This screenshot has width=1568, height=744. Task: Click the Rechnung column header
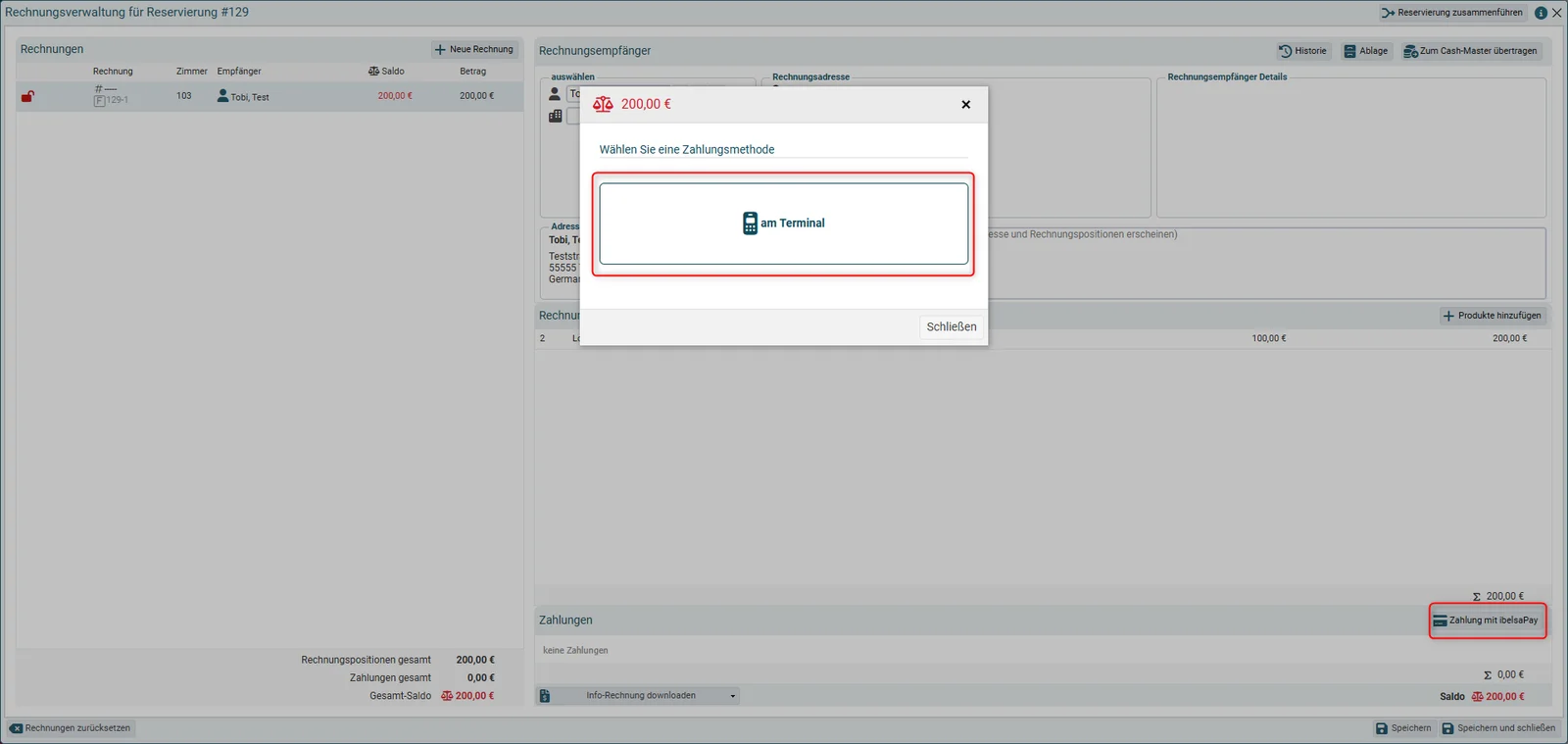[x=113, y=72]
